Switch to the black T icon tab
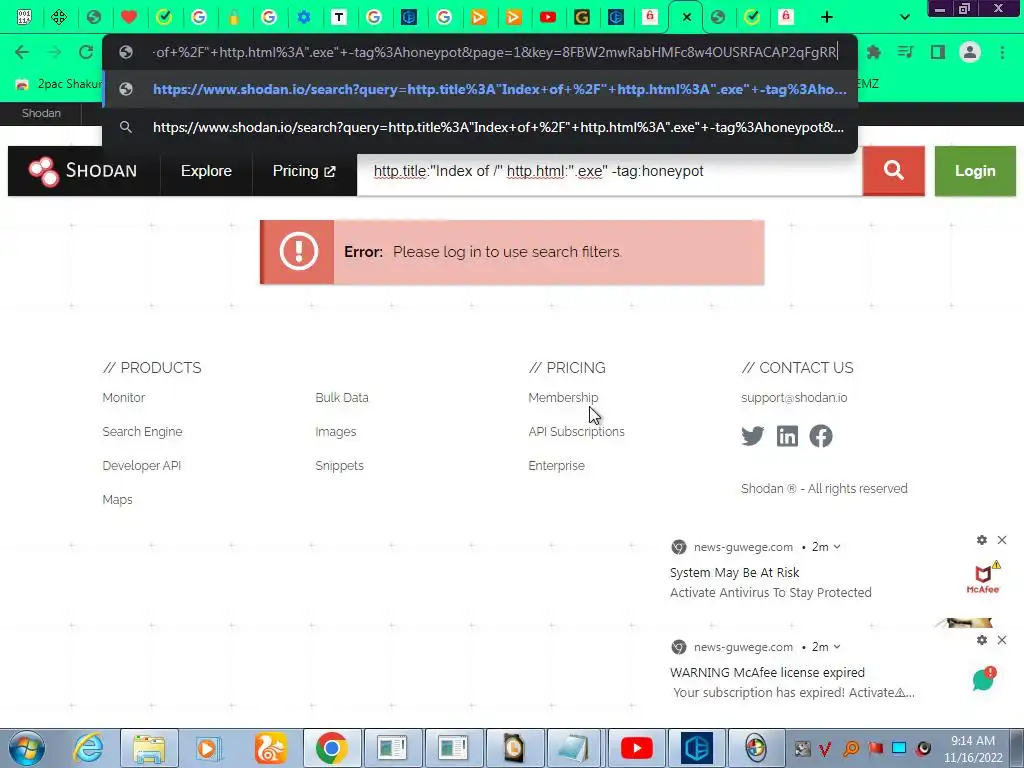Screen dimensions: 1024x768 338,18
